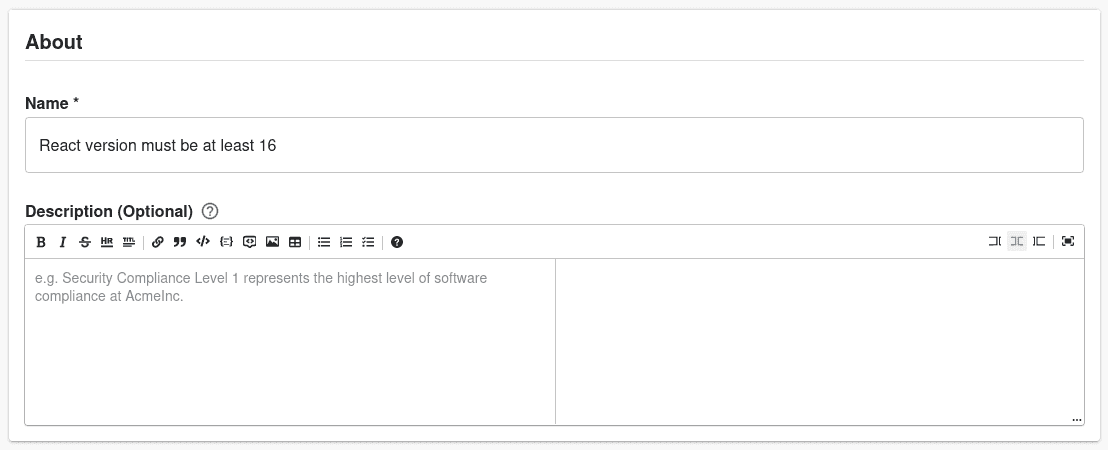Switch to preview-only view mode
The image size is (1108, 450).
[1039, 242]
